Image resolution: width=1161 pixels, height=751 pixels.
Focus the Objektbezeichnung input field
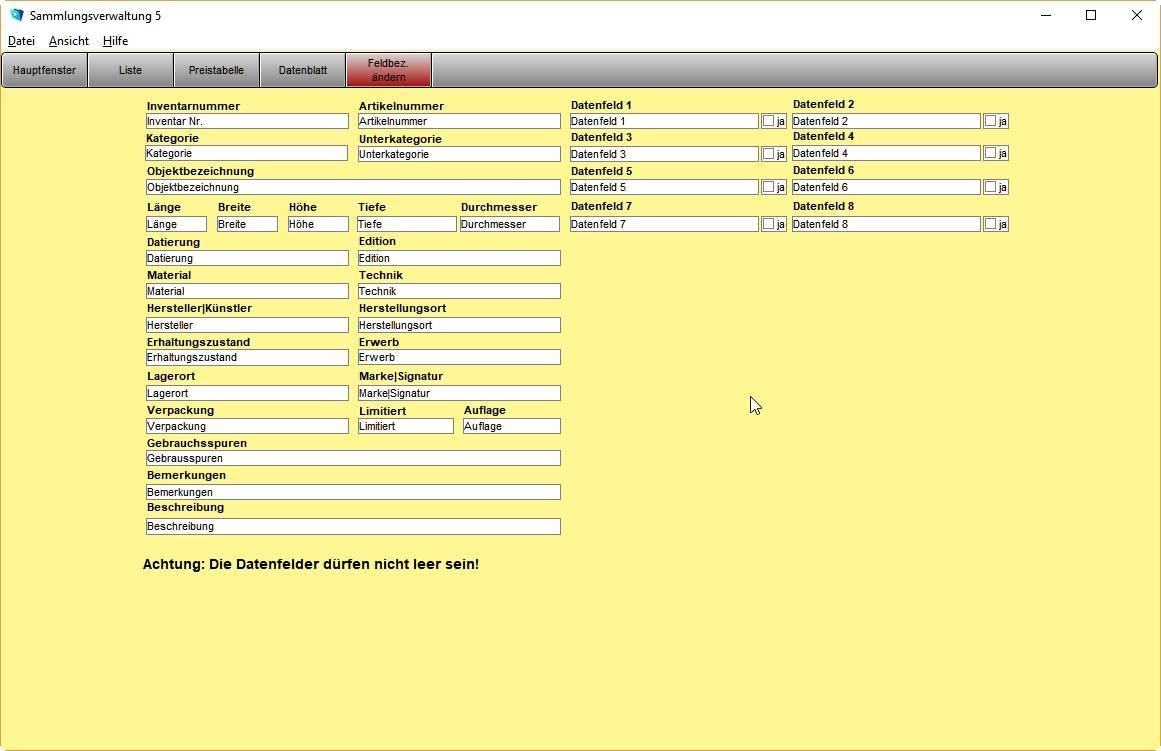(353, 187)
